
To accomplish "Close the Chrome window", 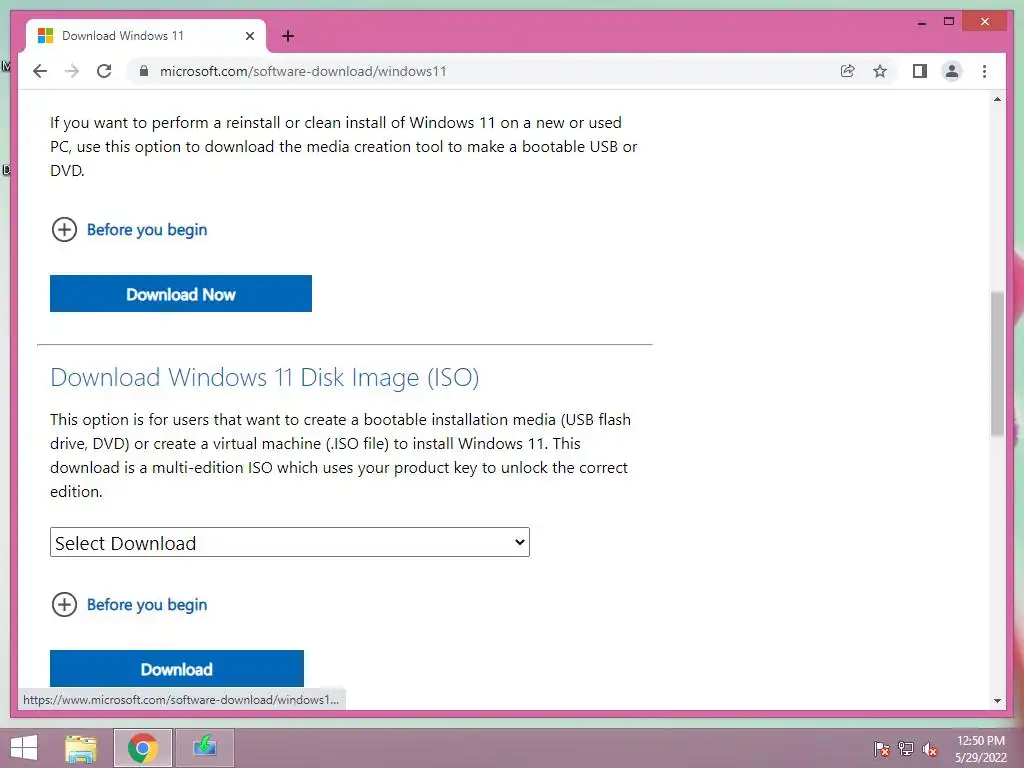I will [985, 22].
